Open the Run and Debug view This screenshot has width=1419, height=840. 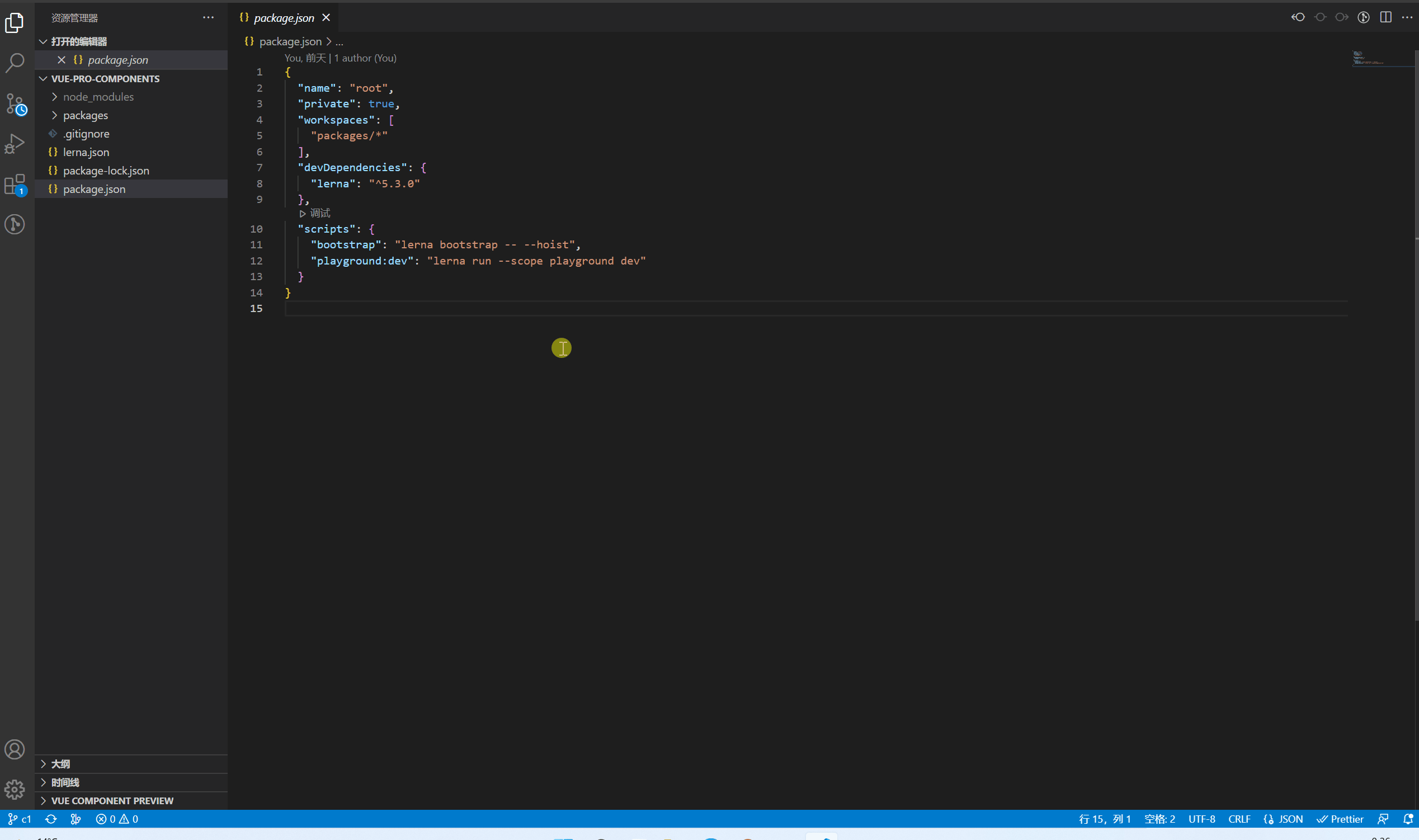(x=15, y=144)
